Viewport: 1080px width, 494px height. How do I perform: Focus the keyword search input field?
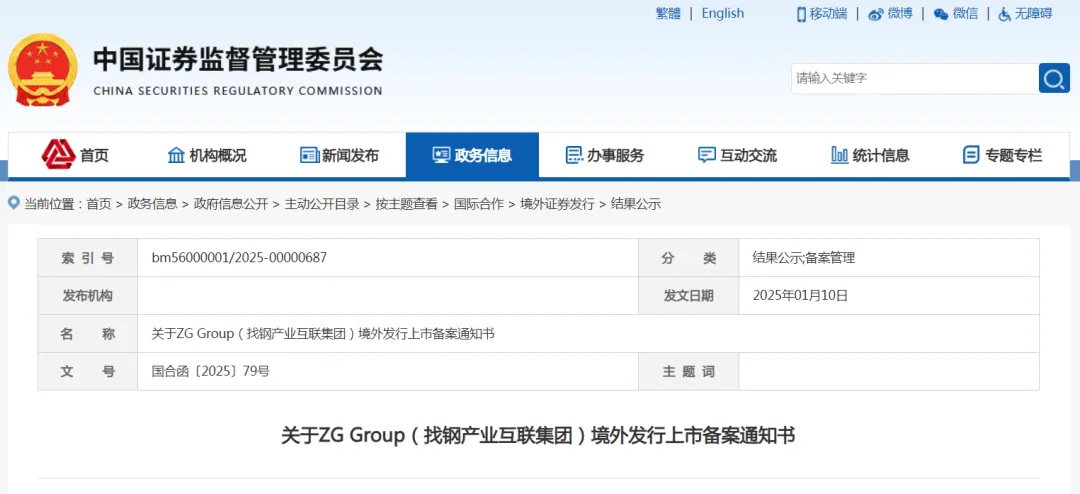point(914,78)
